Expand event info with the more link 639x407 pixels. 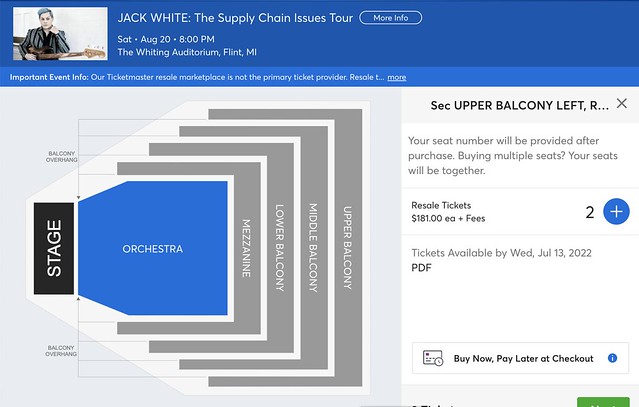pyautogui.click(x=397, y=77)
